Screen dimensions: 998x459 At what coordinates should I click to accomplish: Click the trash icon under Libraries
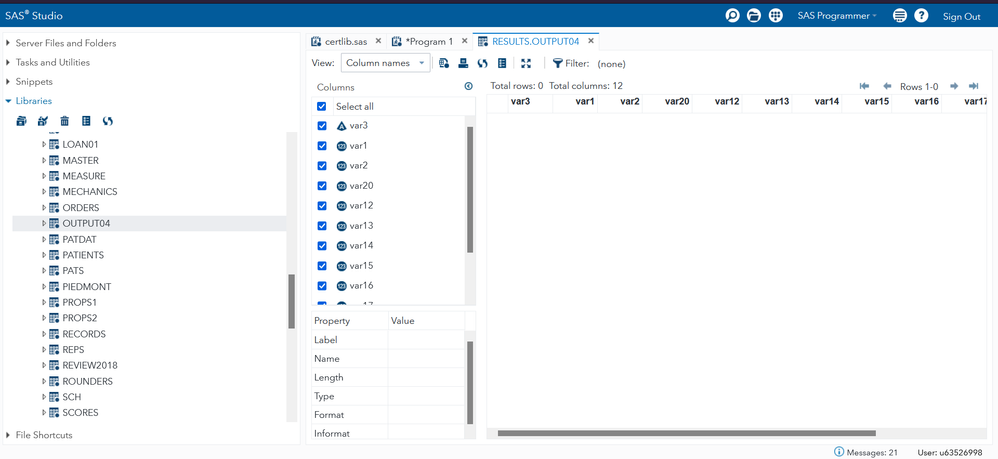[x=64, y=121]
